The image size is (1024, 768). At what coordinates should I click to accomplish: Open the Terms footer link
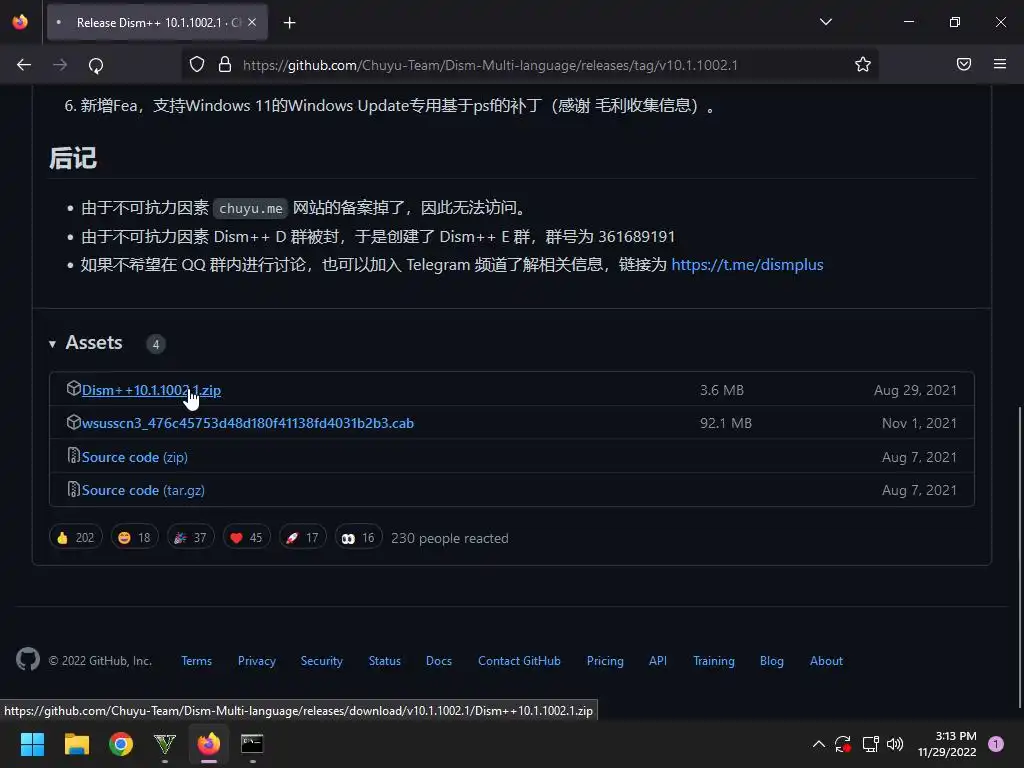pos(197,661)
